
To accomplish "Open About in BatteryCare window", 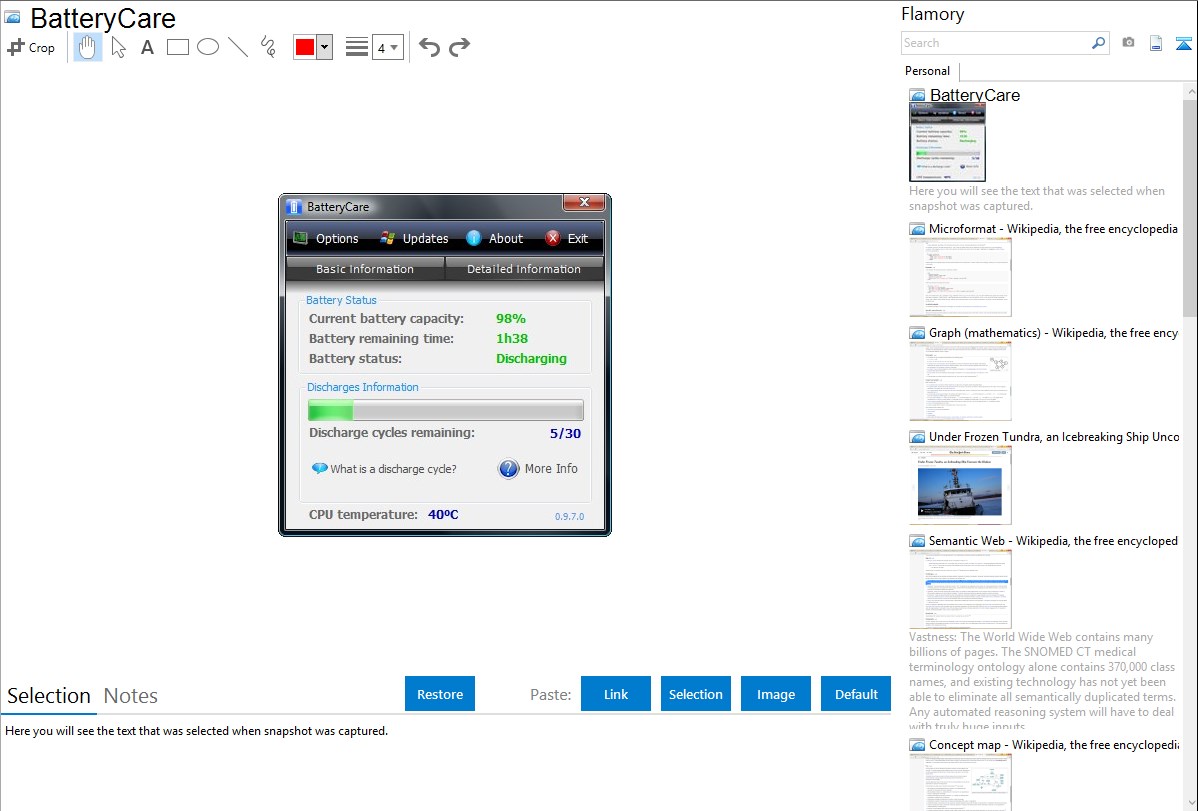I will click(494, 238).
